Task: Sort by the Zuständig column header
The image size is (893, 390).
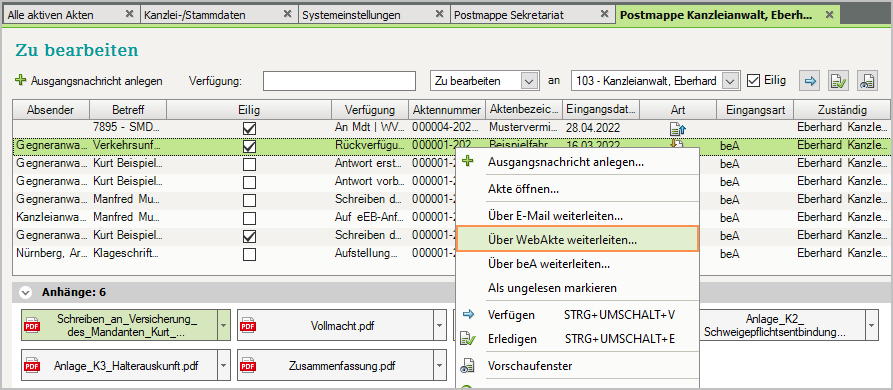Action: pos(841,109)
